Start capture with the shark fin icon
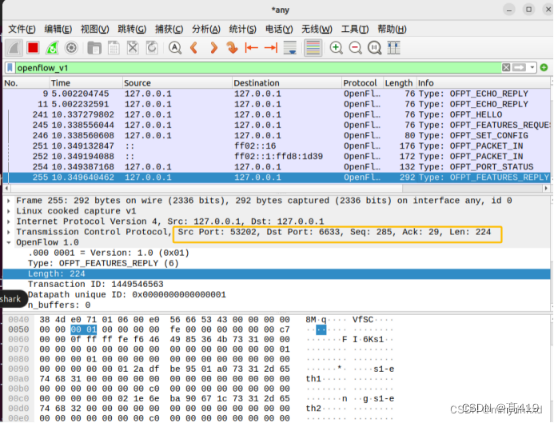The image size is (554, 423). (14, 48)
